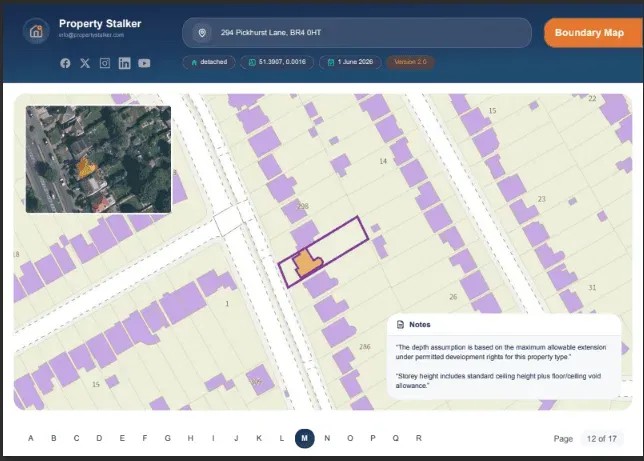Viewport: 644px width, 461px height.
Task: Go to page tab D
Action: click(99, 438)
